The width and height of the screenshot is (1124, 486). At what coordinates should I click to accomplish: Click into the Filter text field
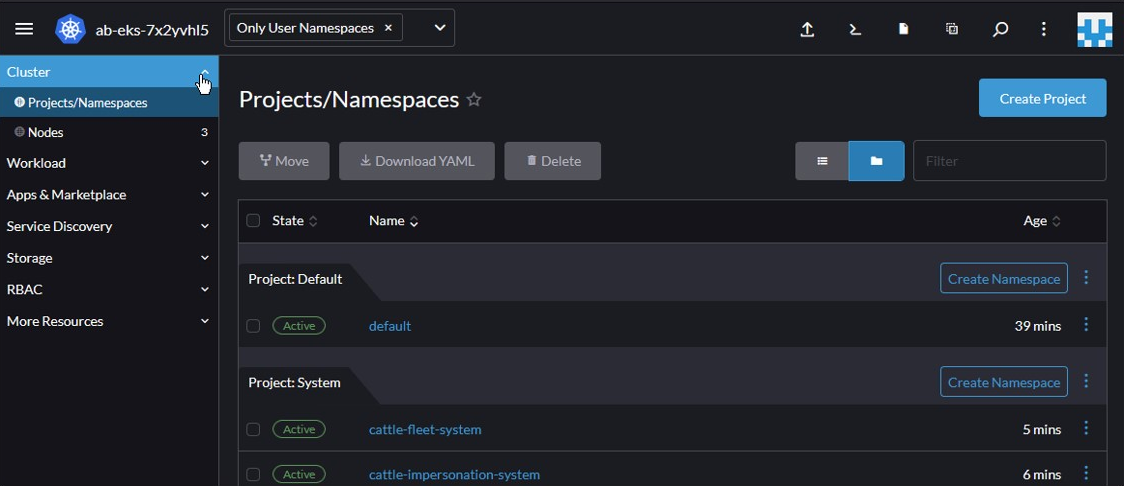click(1009, 161)
